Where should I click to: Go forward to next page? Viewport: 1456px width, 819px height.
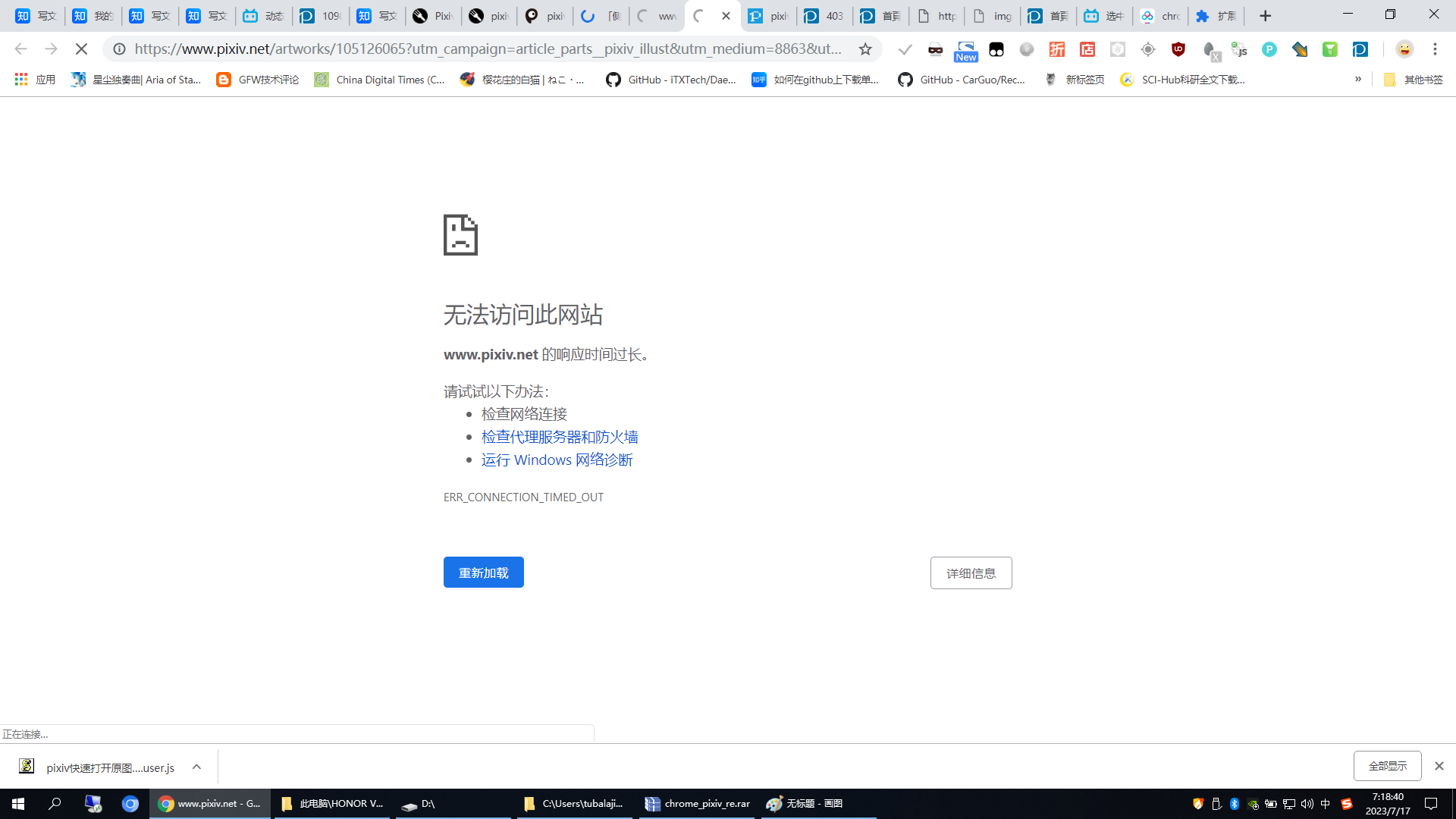pos(51,49)
